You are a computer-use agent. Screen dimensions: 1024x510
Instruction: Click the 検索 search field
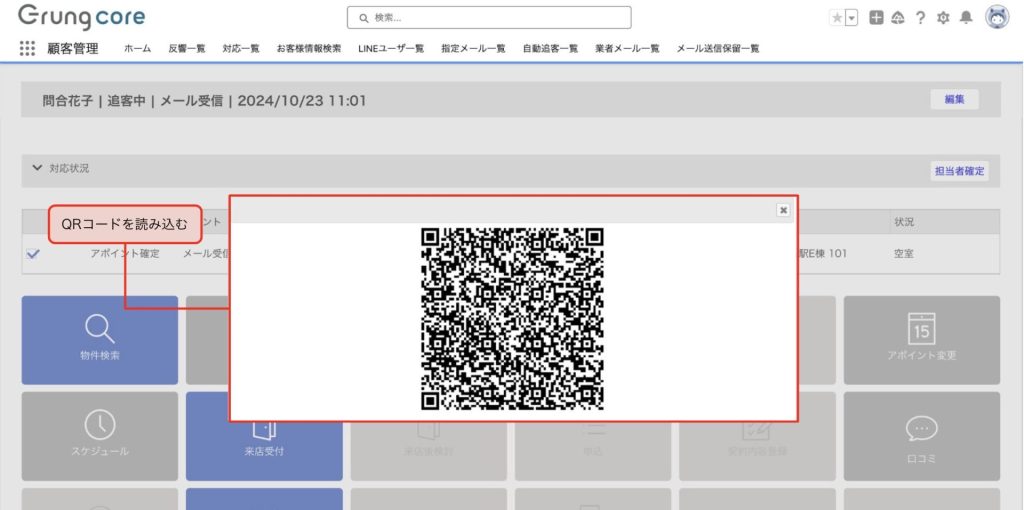[489, 18]
